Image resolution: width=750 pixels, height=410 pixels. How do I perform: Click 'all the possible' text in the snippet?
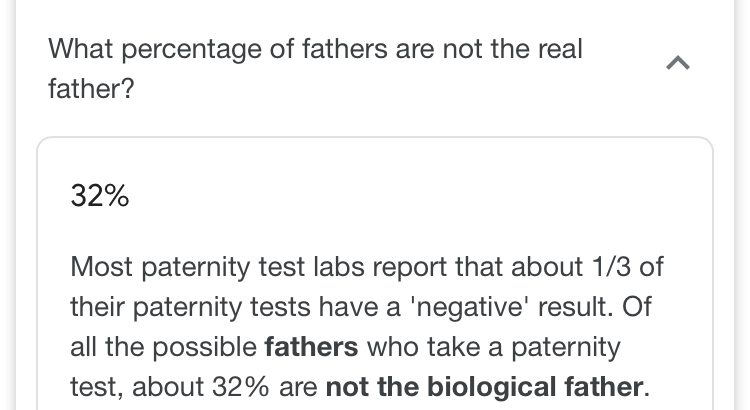click(164, 347)
